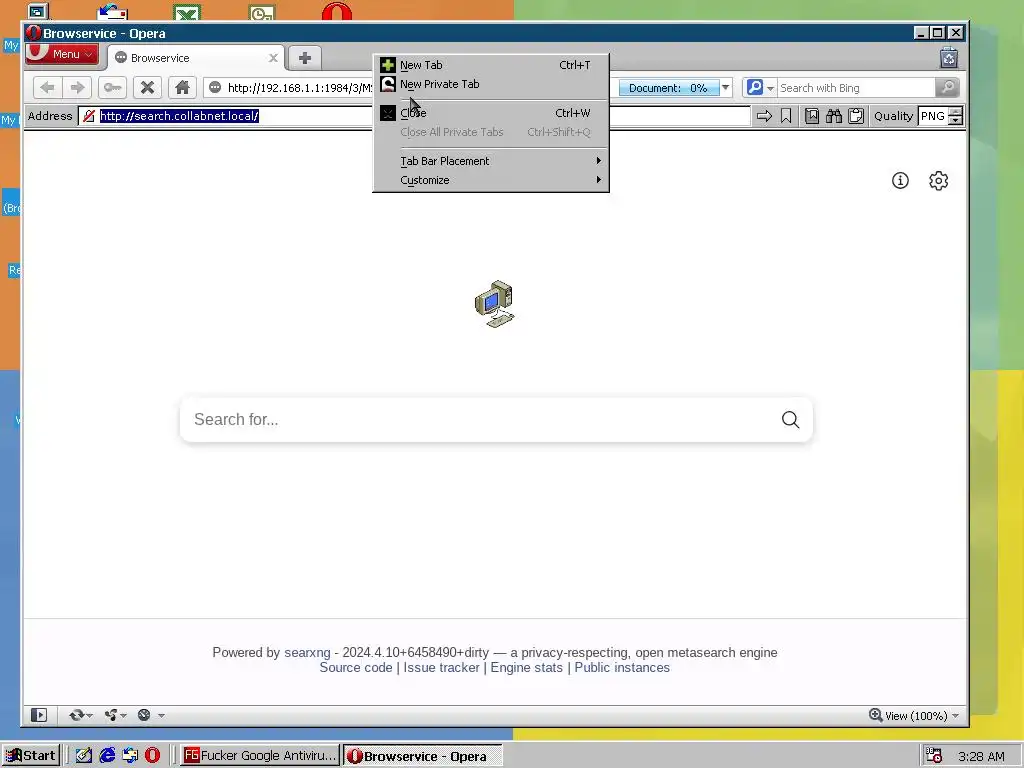Open the View (100%) zoom dropdown

[x=914, y=716]
